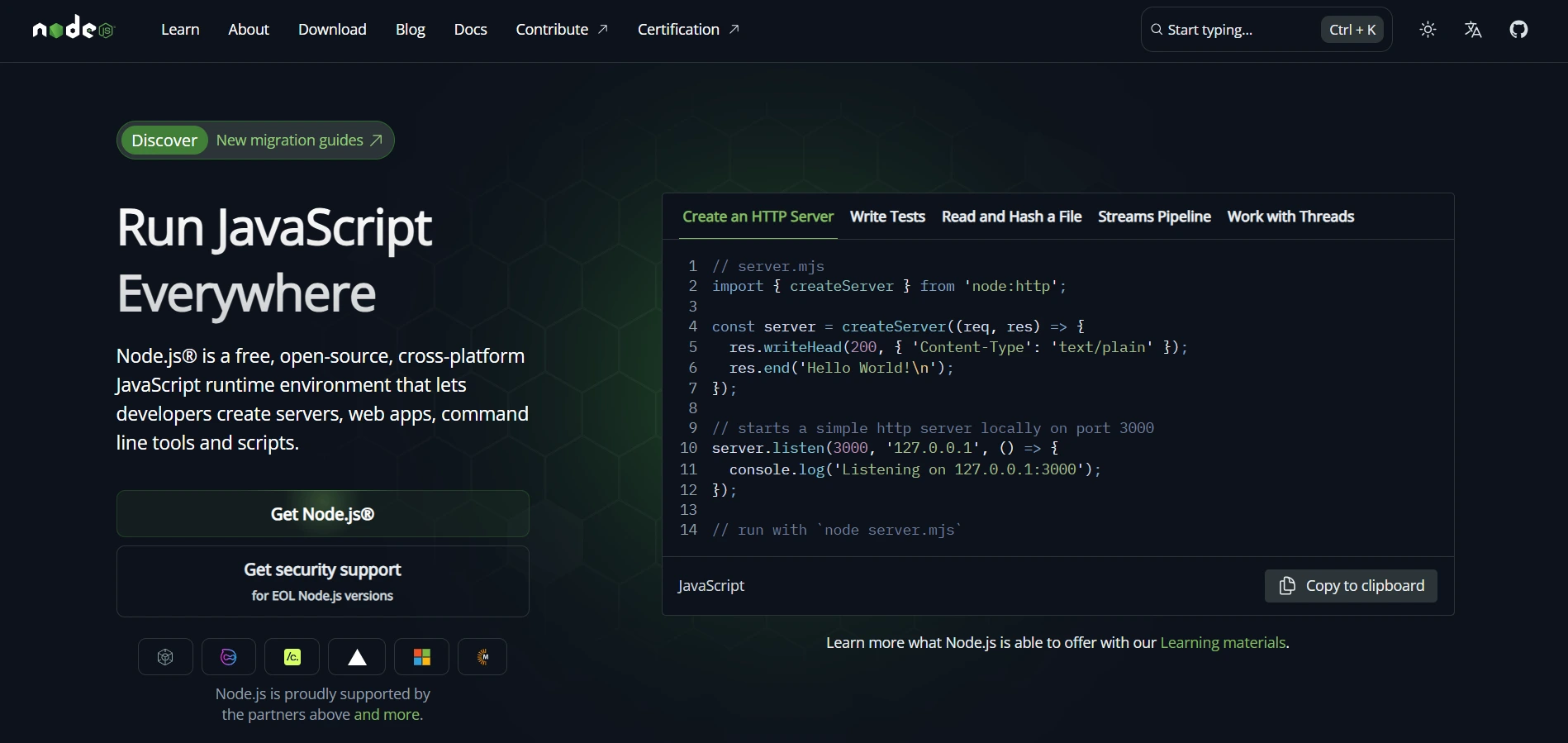The height and width of the screenshot is (743, 1568).
Task: Click the res.writeHead(200 code line
Action: pos(958,347)
